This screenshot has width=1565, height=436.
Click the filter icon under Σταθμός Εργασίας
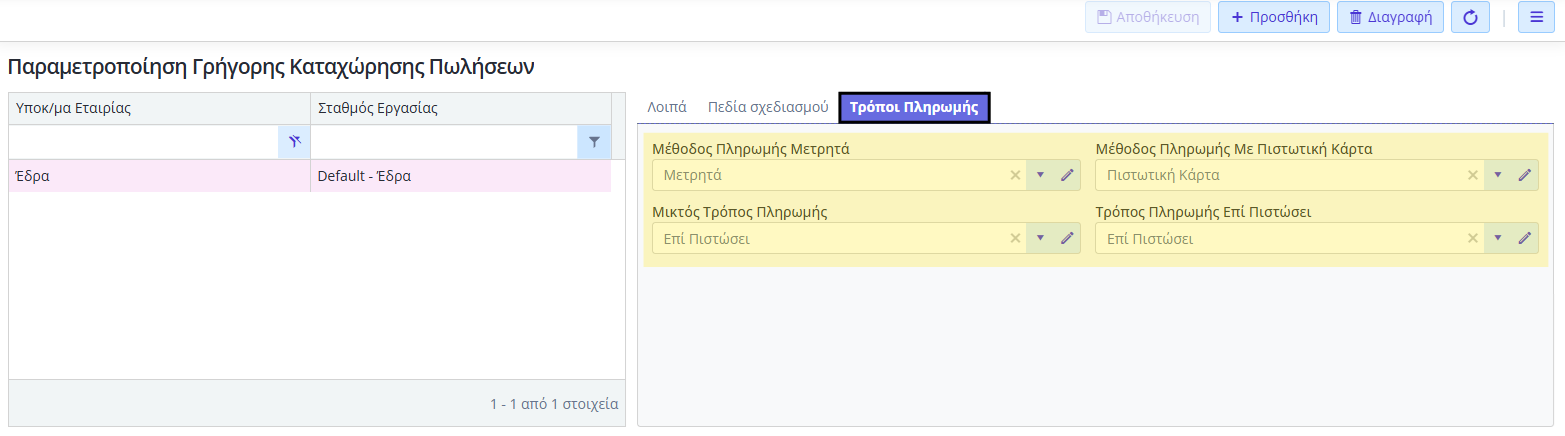[594, 142]
